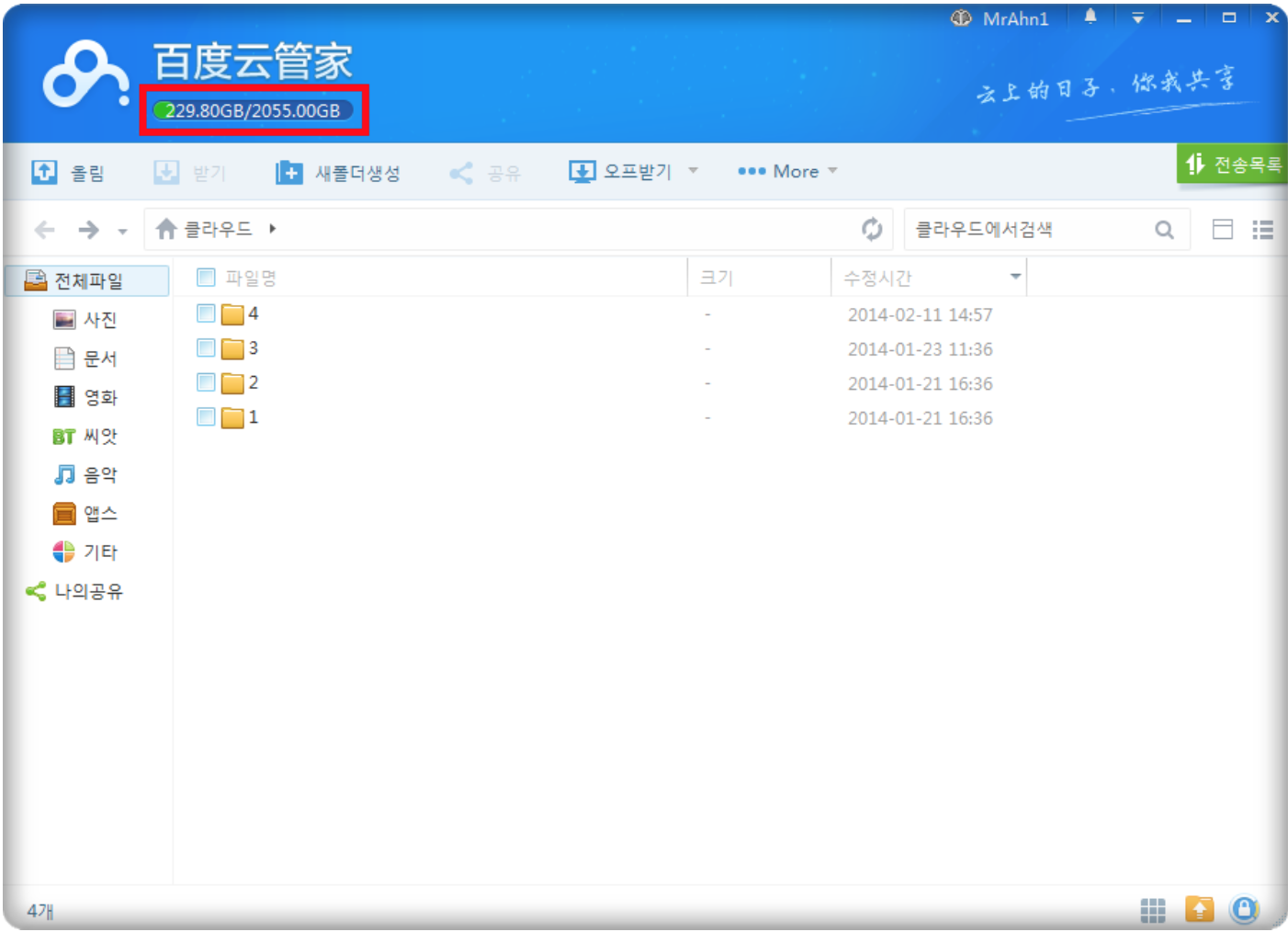Click the 수정시간 sort arrow

click(1015, 277)
